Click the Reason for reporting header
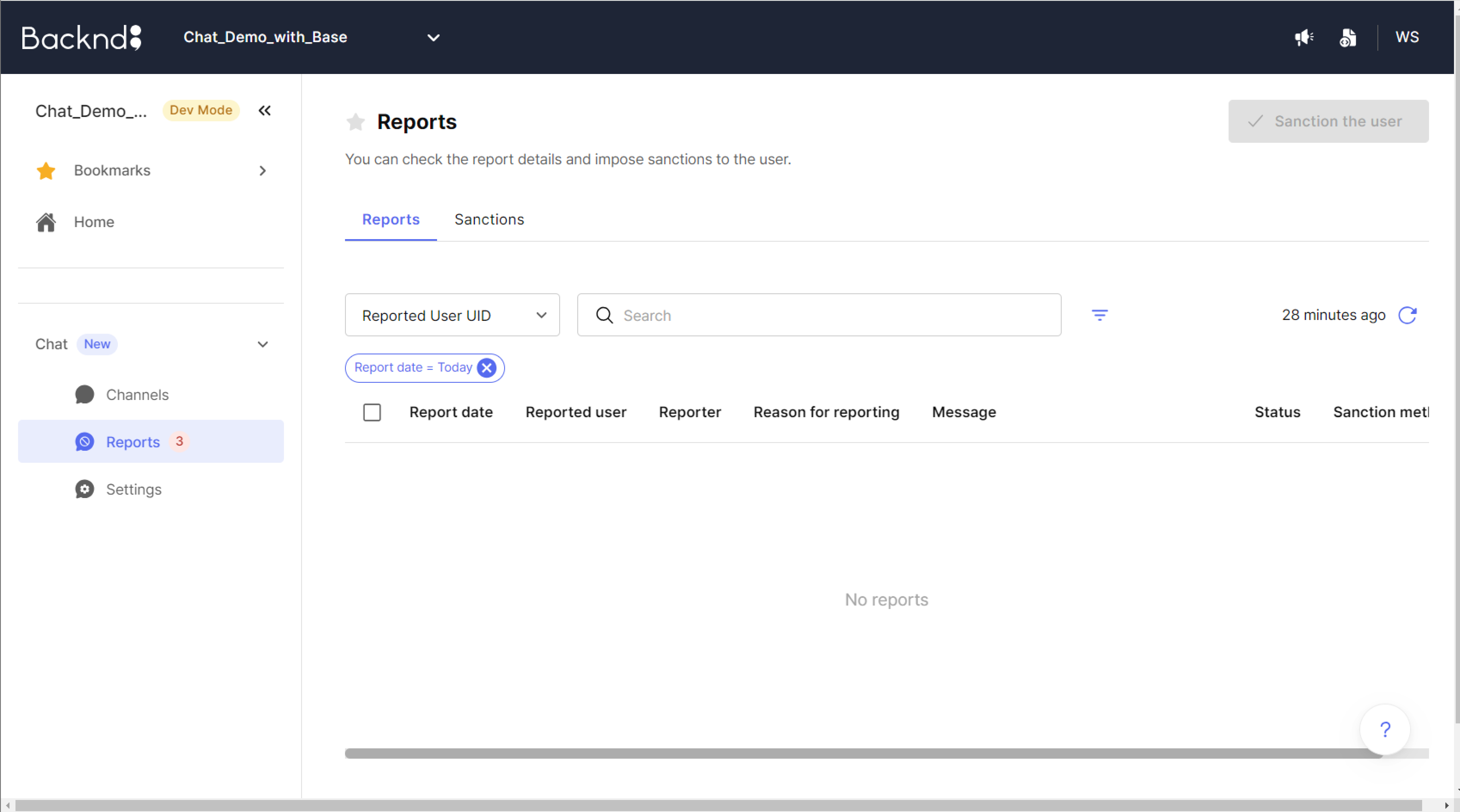Image resolution: width=1460 pixels, height=812 pixels. pos(826,412)
